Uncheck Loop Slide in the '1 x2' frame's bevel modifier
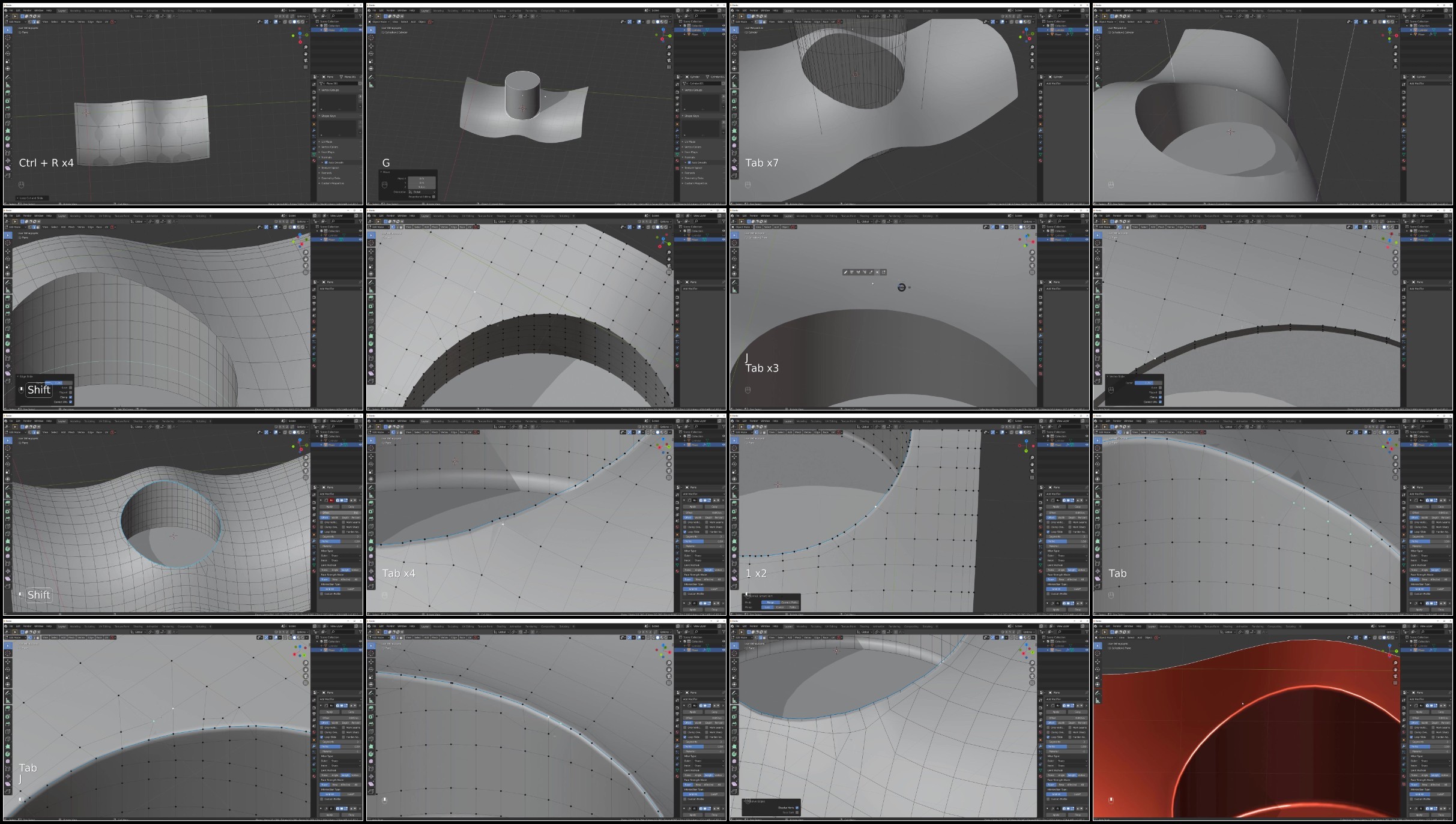 (x=1048, y=532)
